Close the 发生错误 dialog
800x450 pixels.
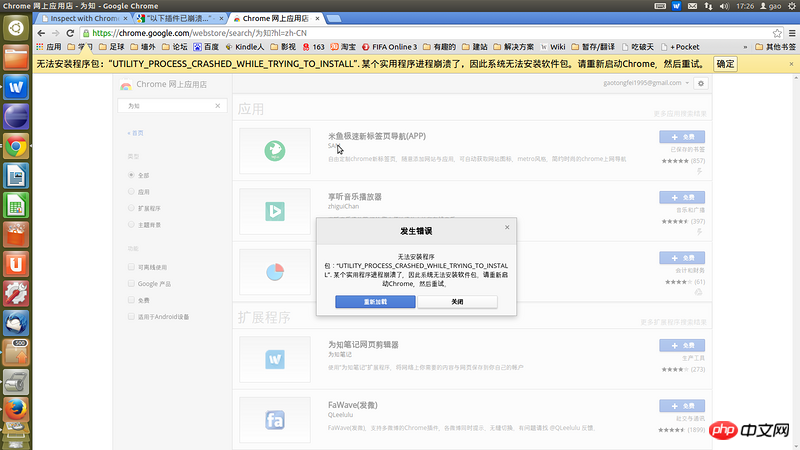[x=507, y=227]
